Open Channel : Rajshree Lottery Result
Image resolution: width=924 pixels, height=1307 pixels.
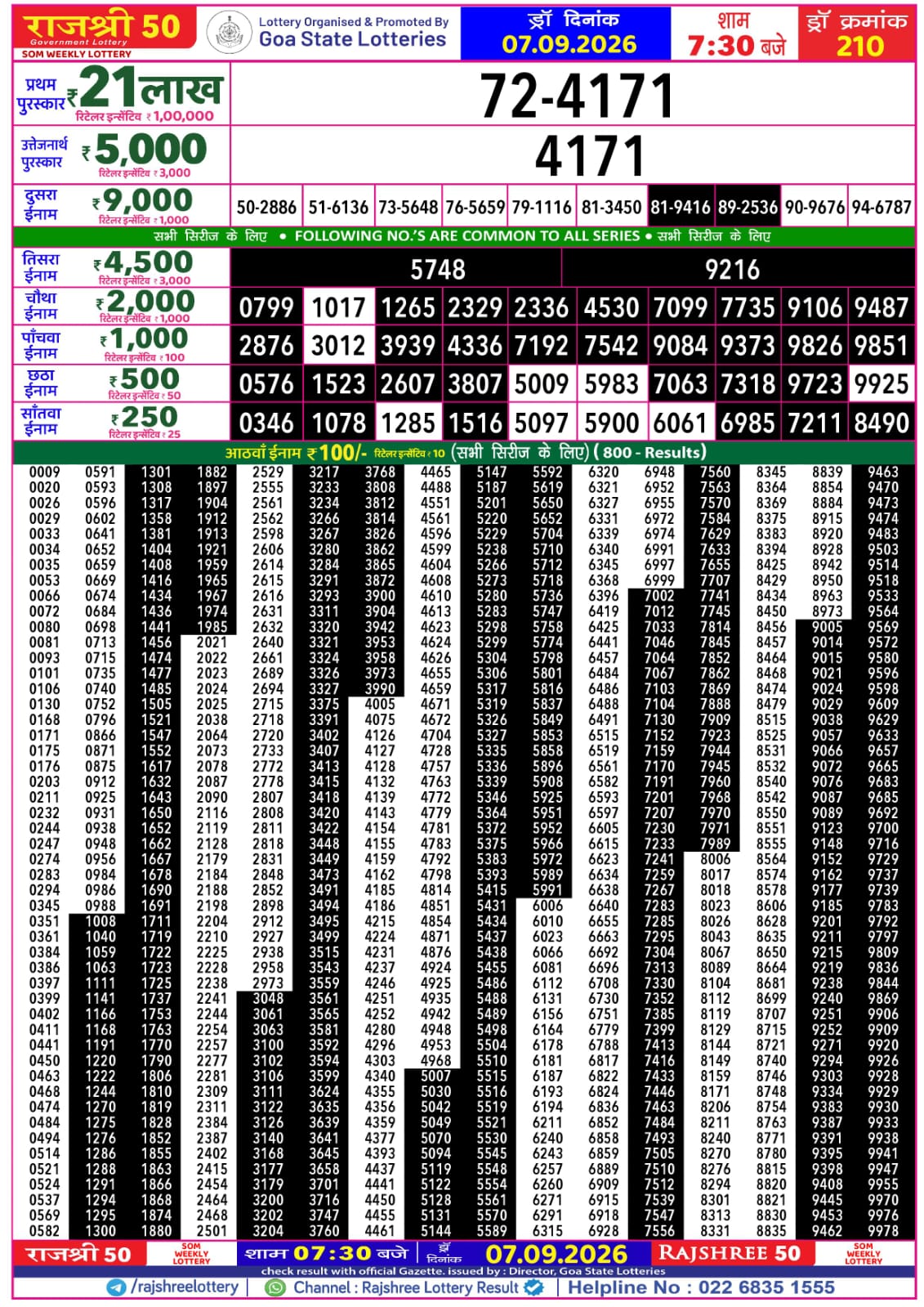click(406, 1287)
